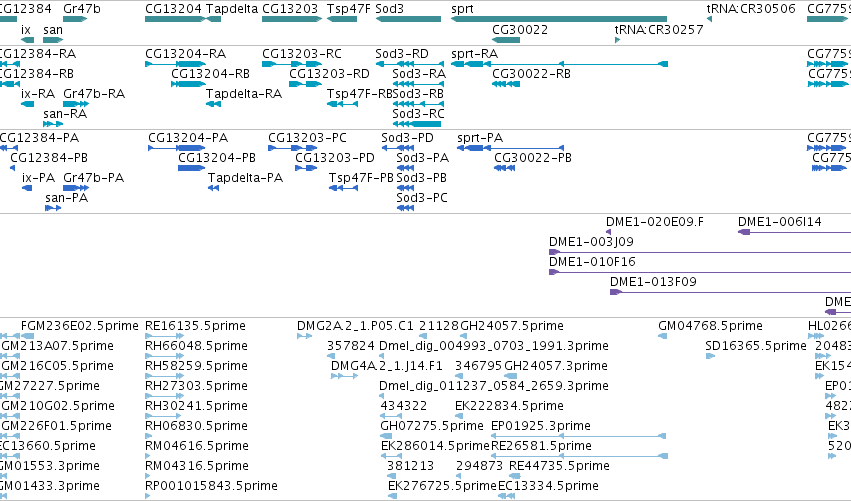Open EST DMG4A.2_1.J14.F1 label
The width and height of the screenshot is (851, 501).
click(387, 366)
